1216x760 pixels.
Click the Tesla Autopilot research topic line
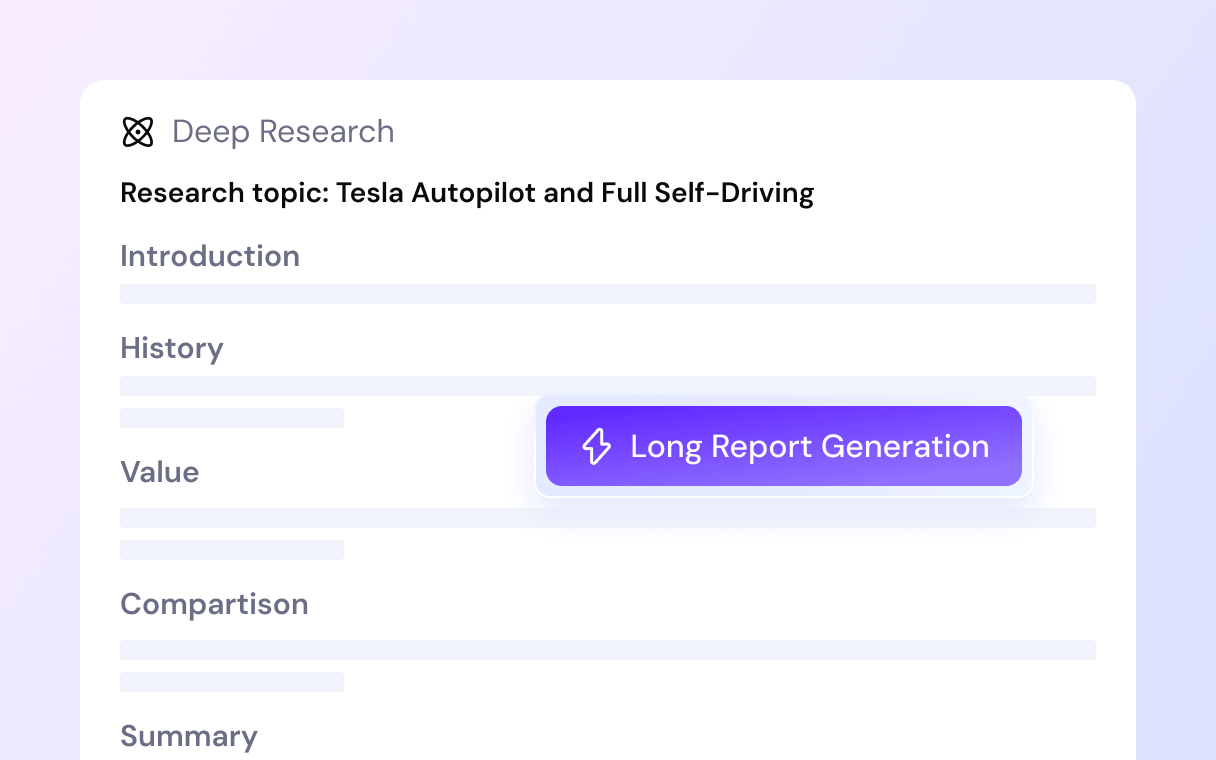pos(467,193)
